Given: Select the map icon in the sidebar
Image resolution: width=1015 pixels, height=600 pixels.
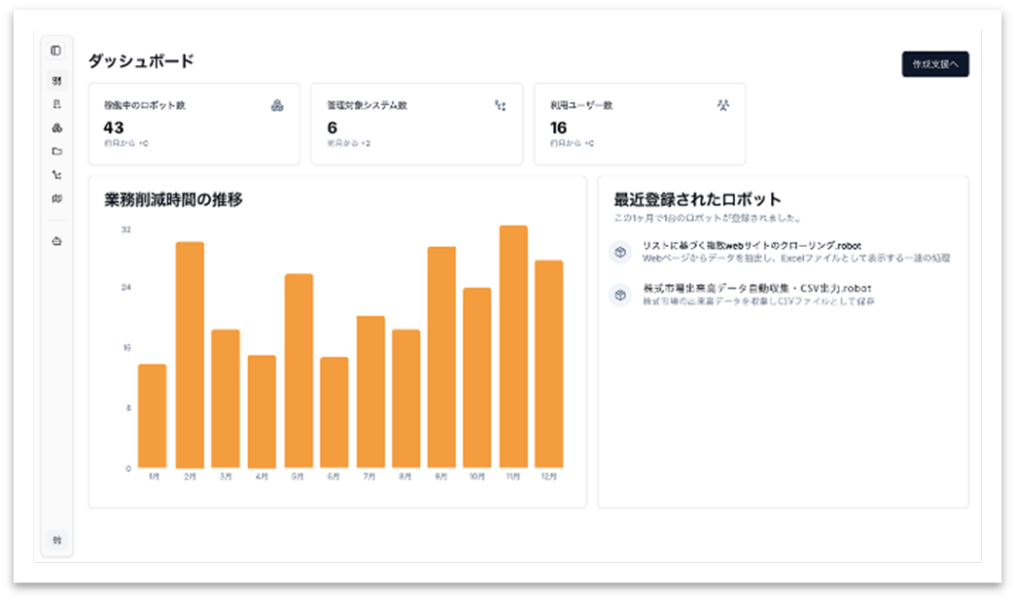Looking at the screenshot, I should tap(56, 199).
